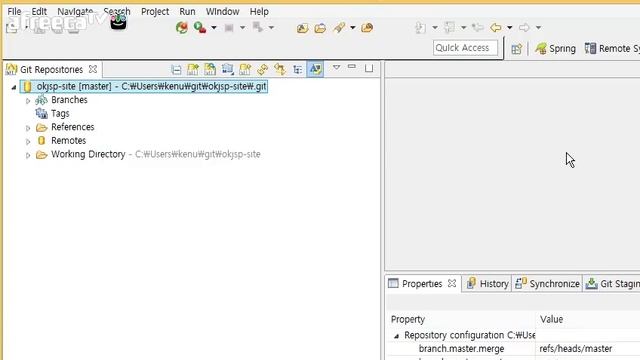Open the Forward history dropdown
This screenshot has width=640, height=360.
(x=538, y=28)
